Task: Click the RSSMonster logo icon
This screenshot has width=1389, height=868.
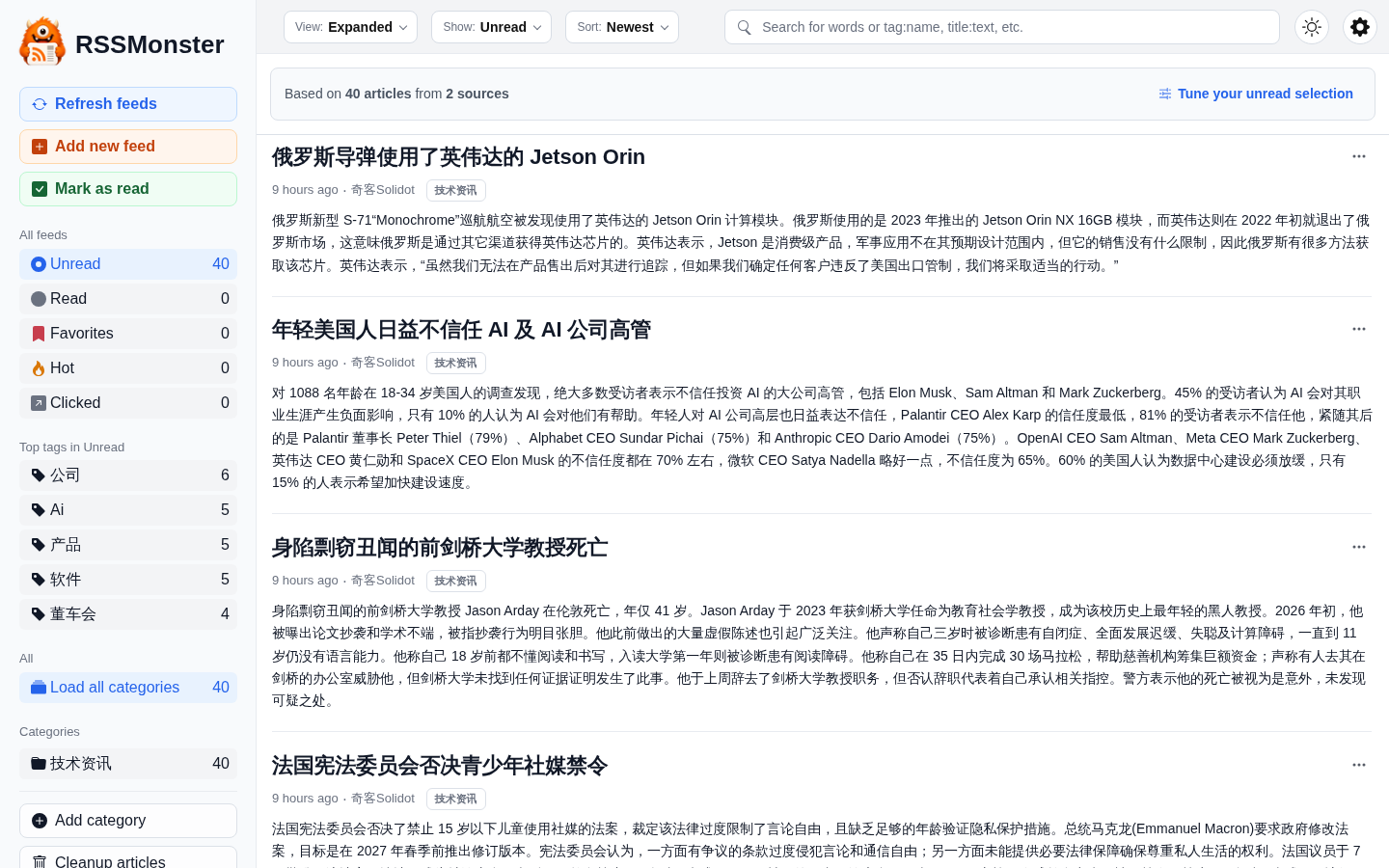Action: (42, 41)
